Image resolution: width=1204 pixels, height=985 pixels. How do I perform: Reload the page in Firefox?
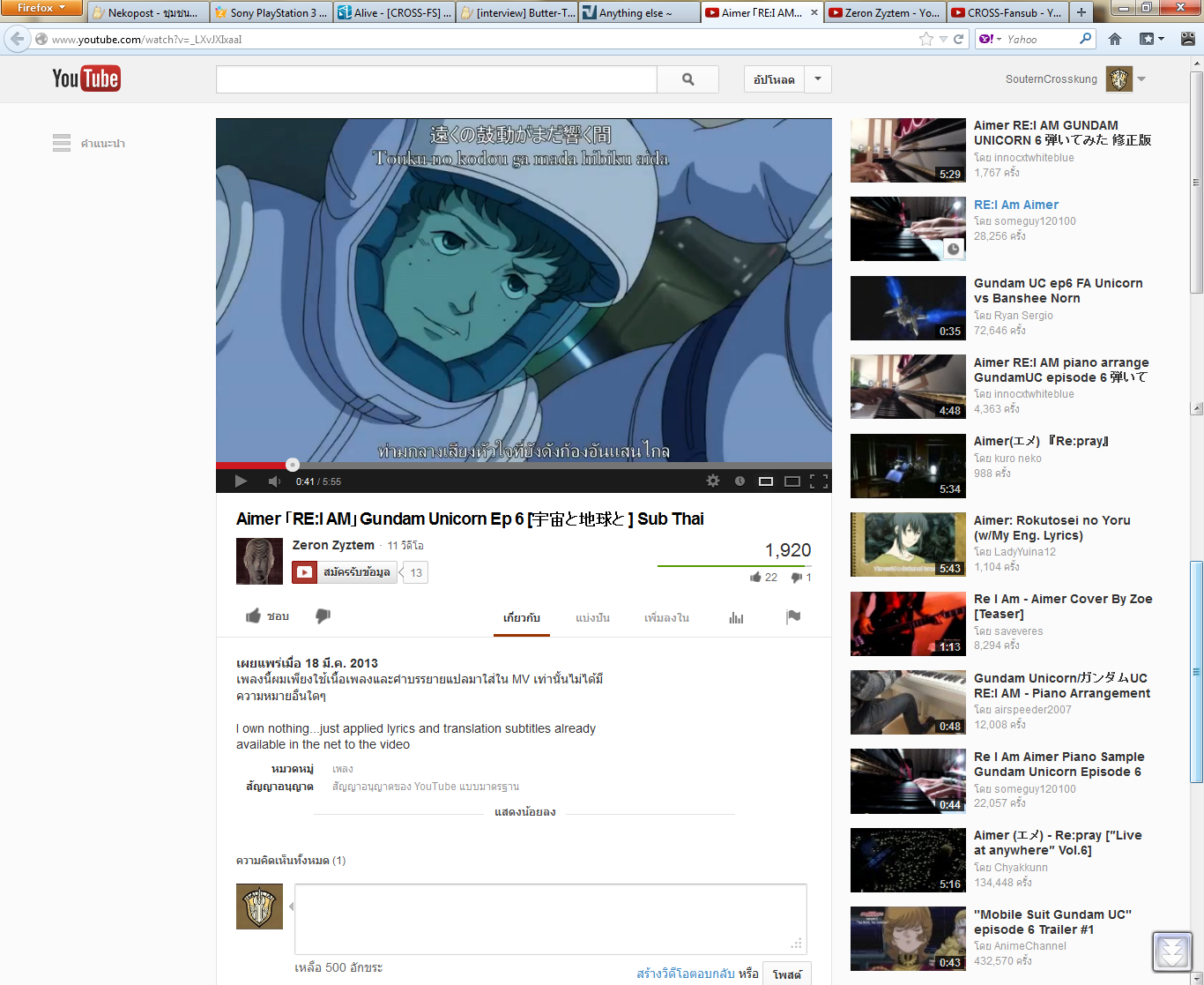click(959, 39)
